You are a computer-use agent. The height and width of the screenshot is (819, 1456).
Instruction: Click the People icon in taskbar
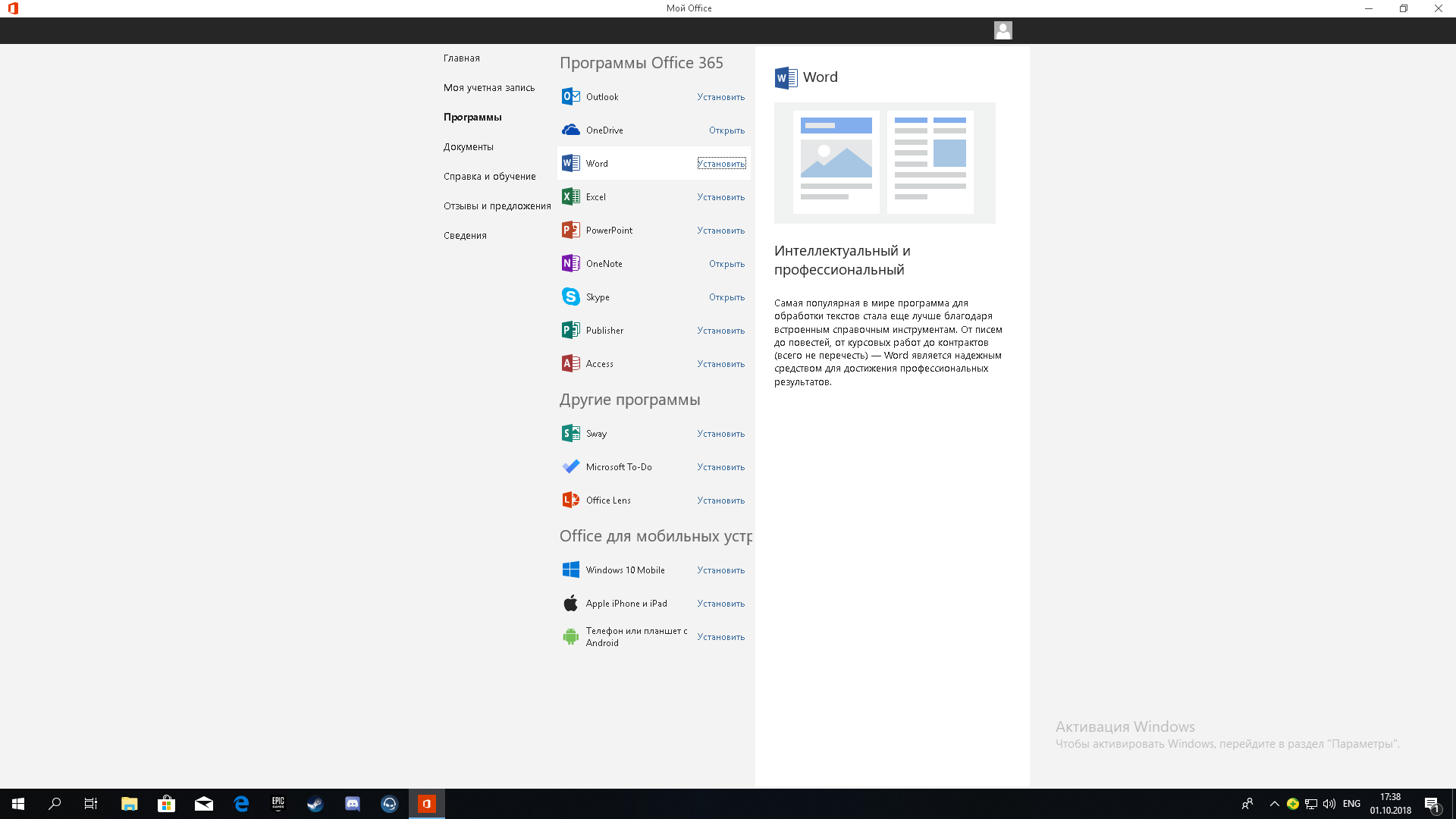(x=1247, y=804)
